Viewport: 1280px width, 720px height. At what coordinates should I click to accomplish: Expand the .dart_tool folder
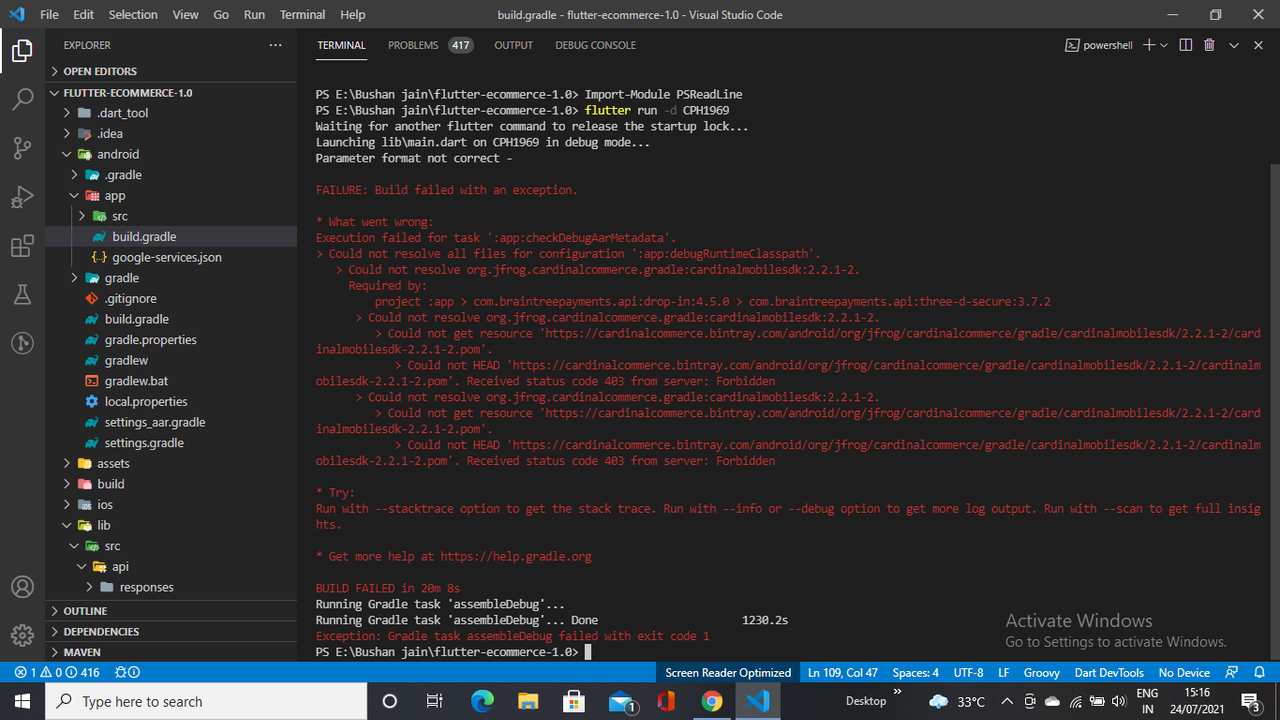171,113
